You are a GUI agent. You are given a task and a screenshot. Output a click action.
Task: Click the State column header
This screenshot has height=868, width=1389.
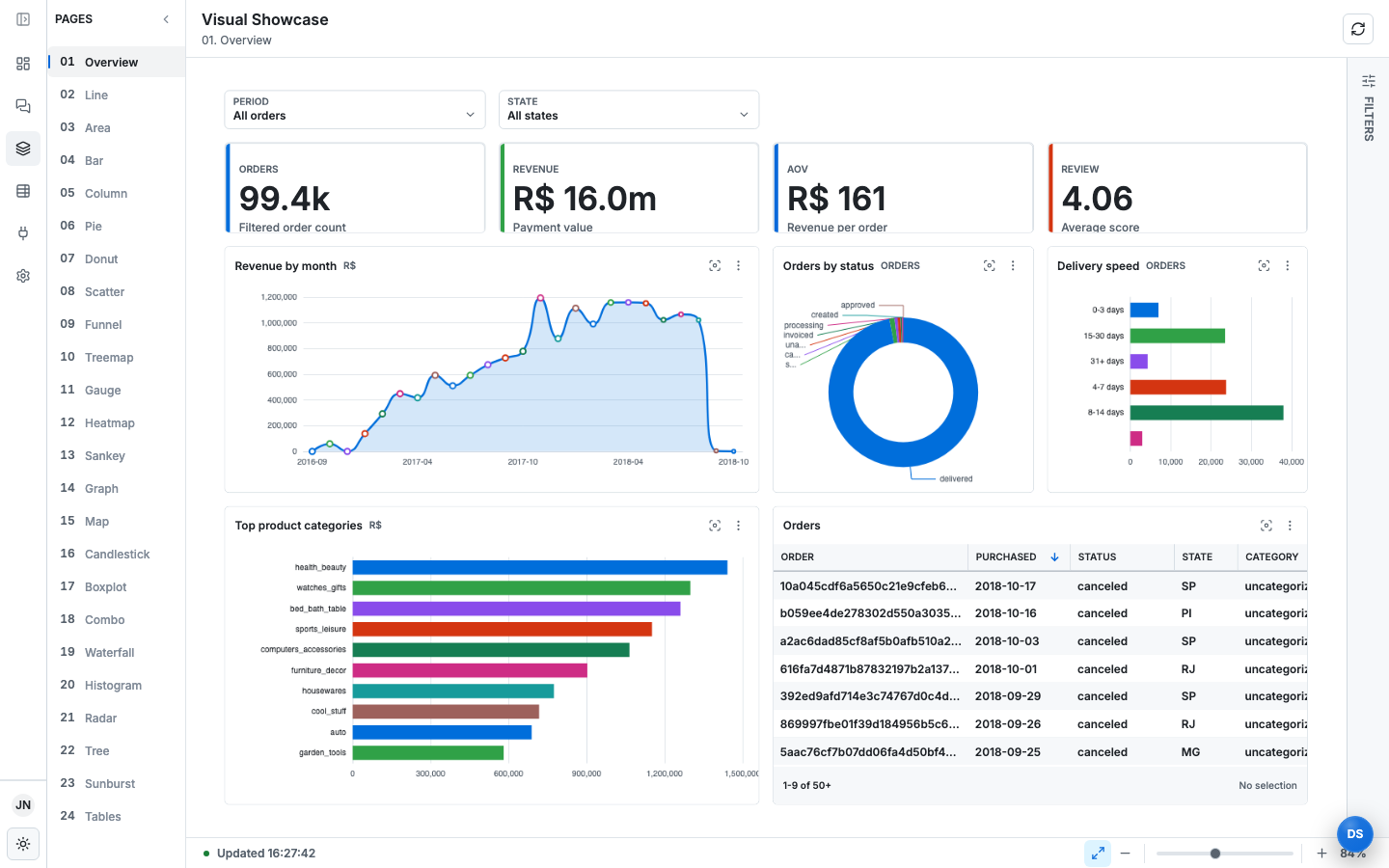[1206, 557]
